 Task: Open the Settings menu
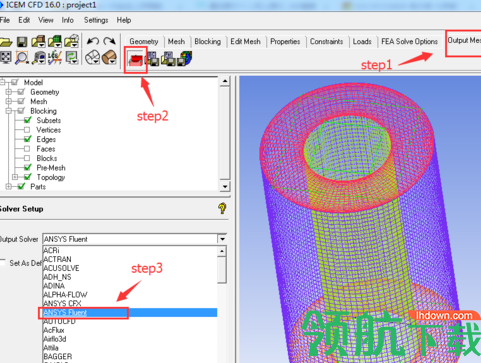96,20
